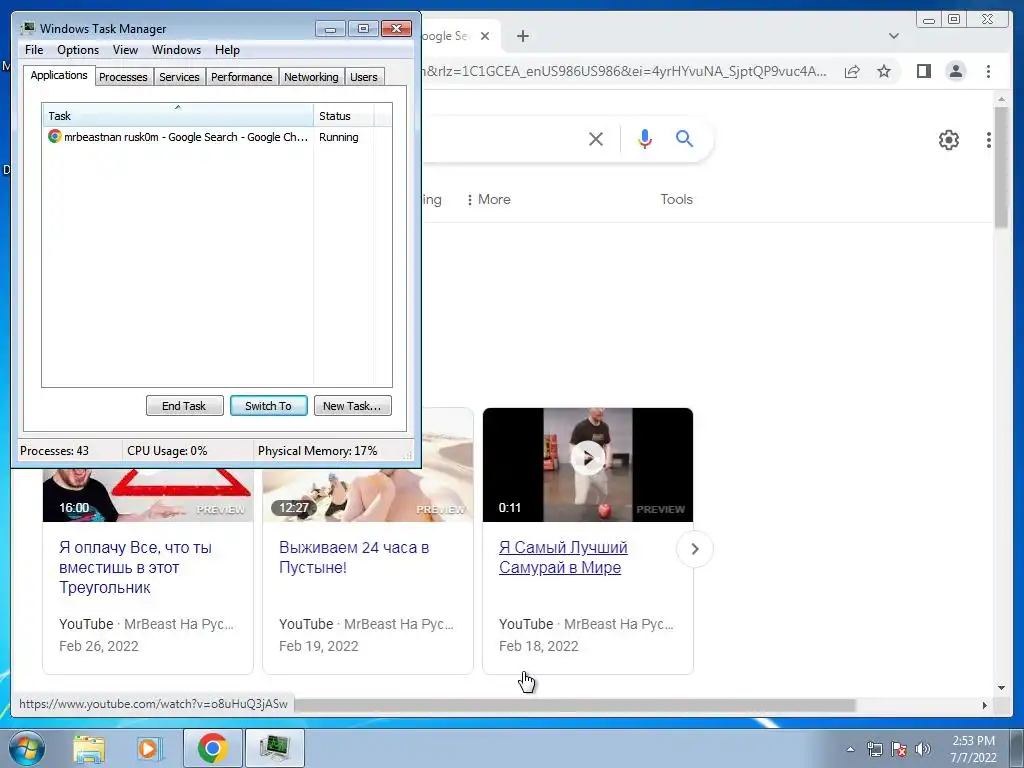Click 'Processes: 43' status text
The height and width of the screenshot is (768, 1024).
[54, 451]
